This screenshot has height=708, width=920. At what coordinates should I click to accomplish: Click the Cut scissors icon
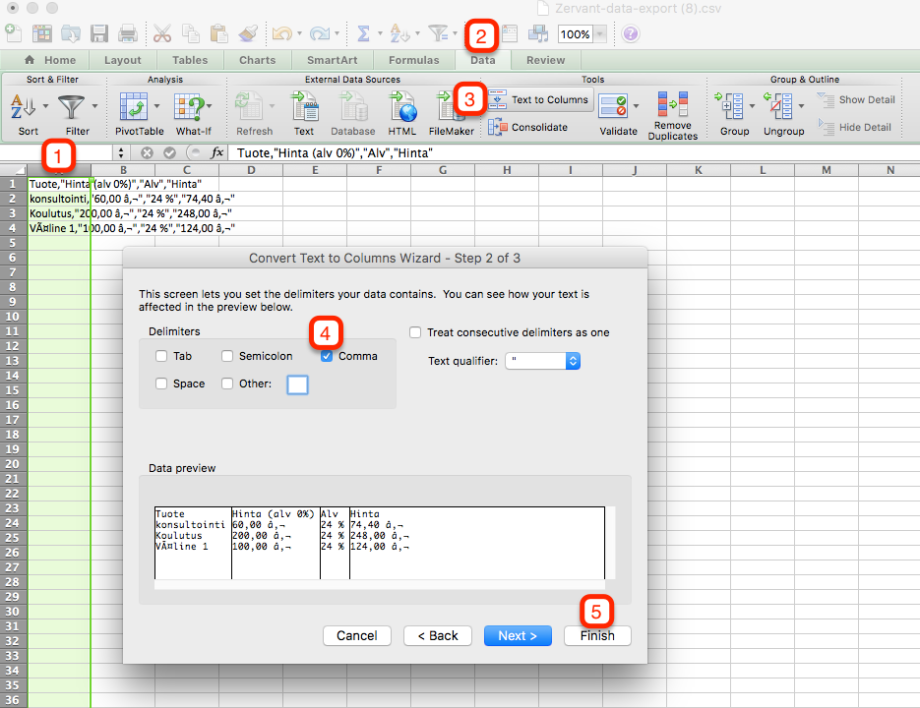pos(162,33)
